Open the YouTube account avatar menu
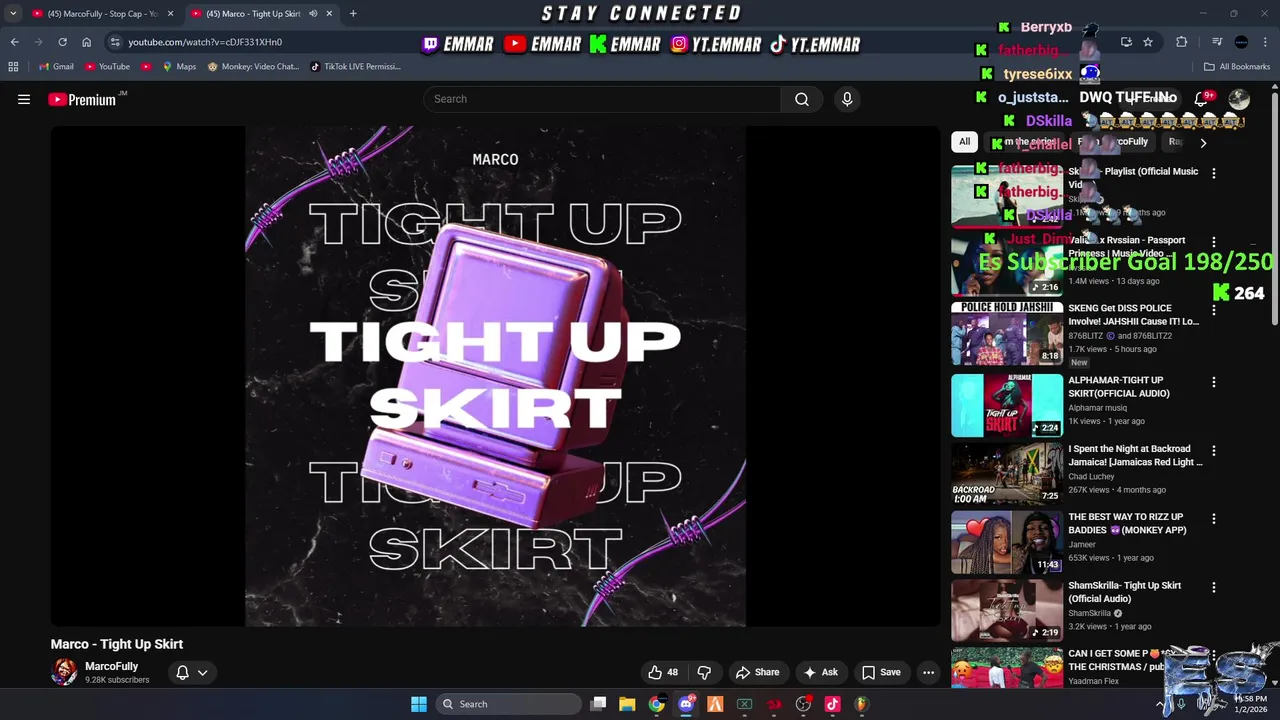This screenshot has width=1280, height=720. pos(1239,98)
